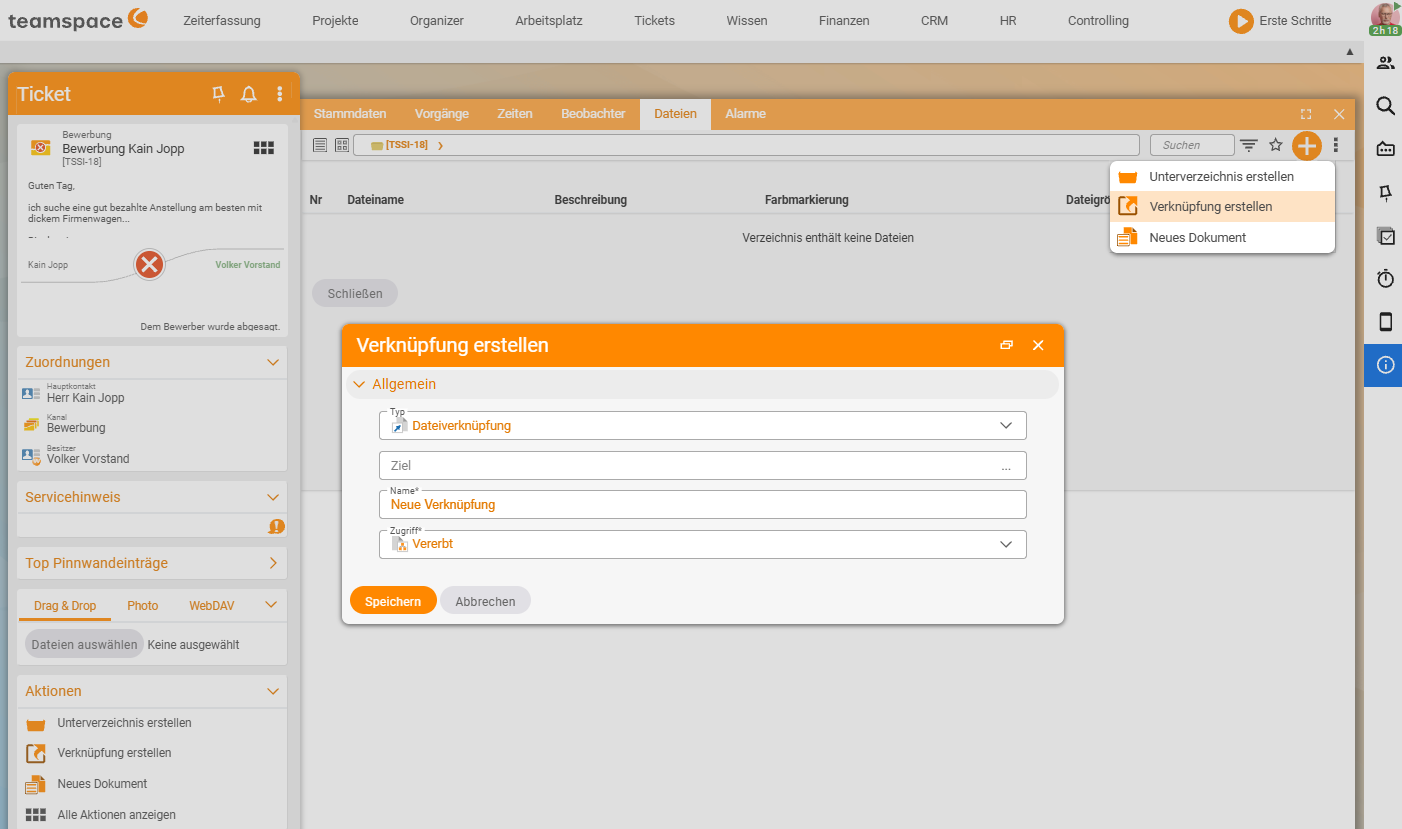The height and width of the screenshot is (829, 1402).
Task: Click Dateien auswählen button
Action: click(84, 645)
